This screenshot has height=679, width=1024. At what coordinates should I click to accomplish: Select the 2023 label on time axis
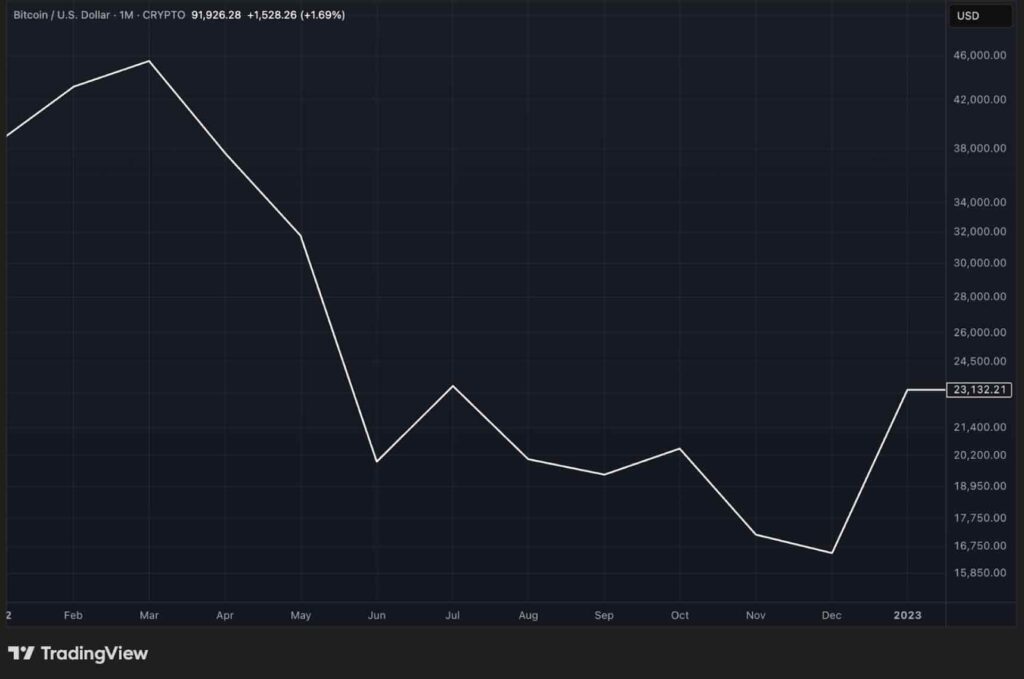[x=906, y=616]
